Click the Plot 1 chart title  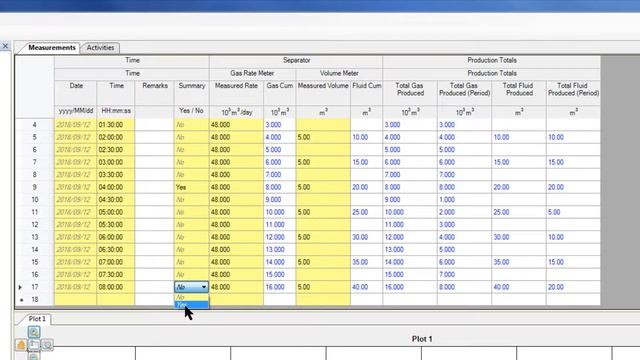(422, 339)
